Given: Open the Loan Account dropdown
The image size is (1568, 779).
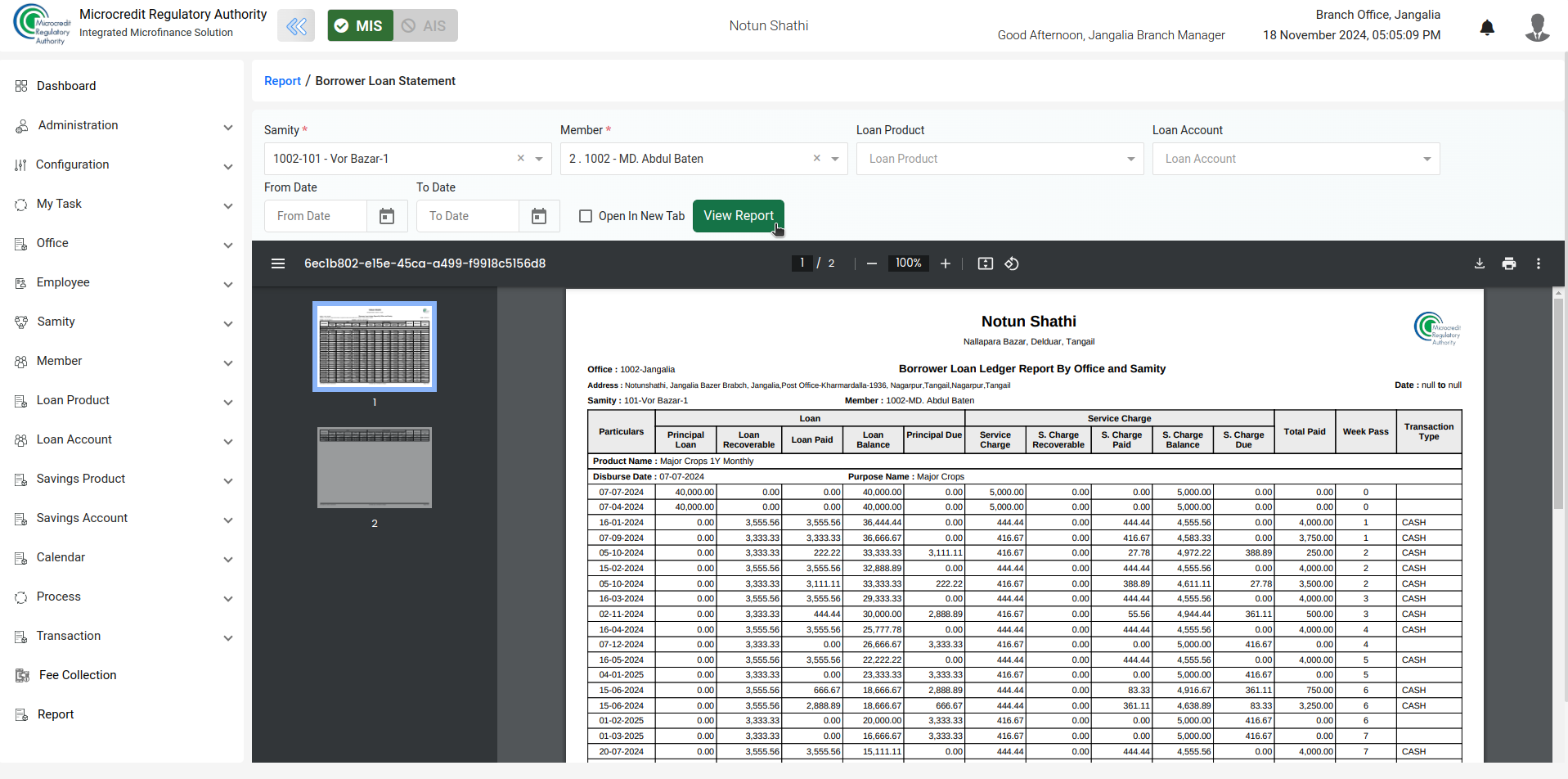Looking at the screenshot, I should (1296, 159).
